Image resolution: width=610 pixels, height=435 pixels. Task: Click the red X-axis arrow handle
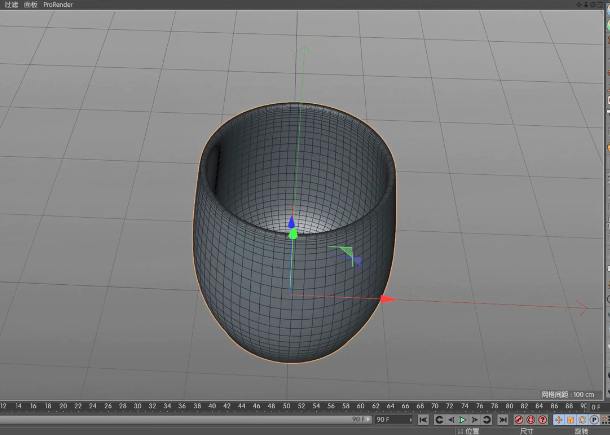pos(388,299)
